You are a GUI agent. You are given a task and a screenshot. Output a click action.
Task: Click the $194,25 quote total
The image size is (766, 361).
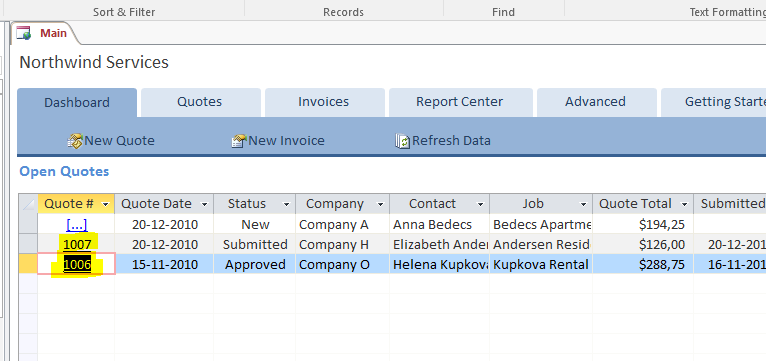643,224
